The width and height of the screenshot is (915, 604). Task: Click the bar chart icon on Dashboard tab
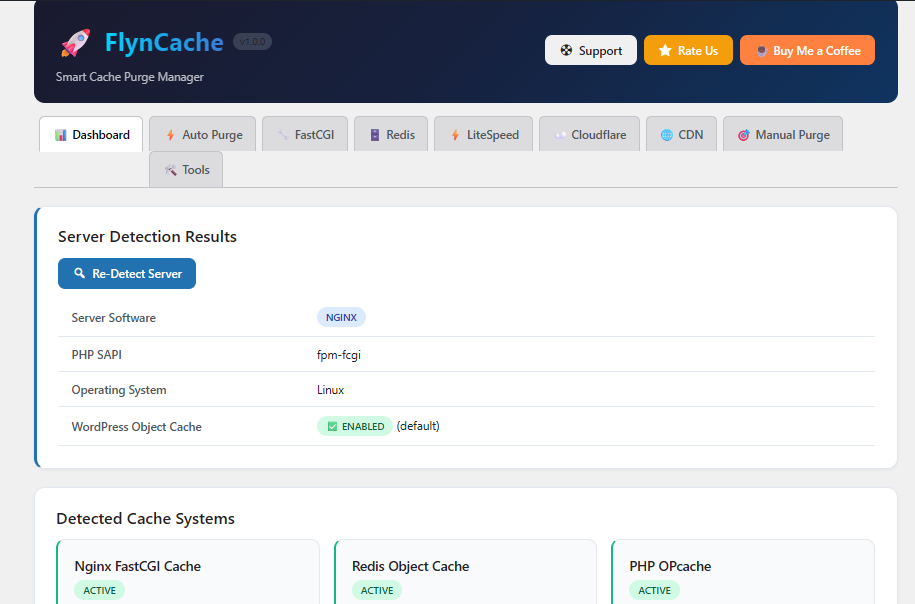[x=61, y=135]
